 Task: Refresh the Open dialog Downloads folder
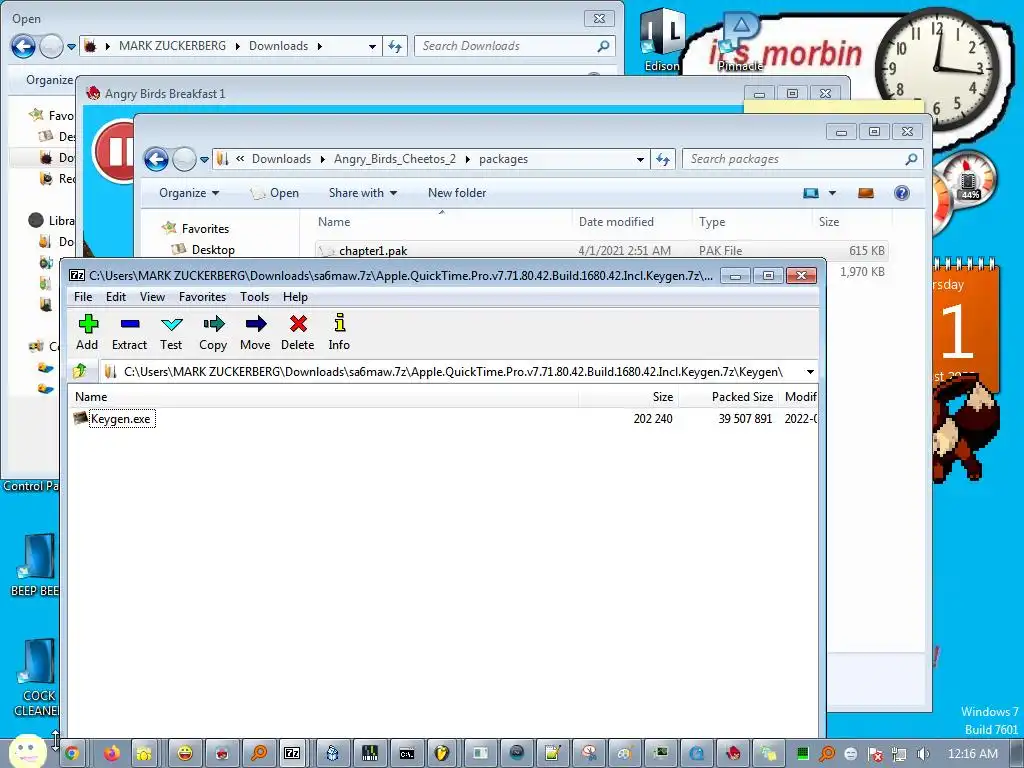point(395,46)
